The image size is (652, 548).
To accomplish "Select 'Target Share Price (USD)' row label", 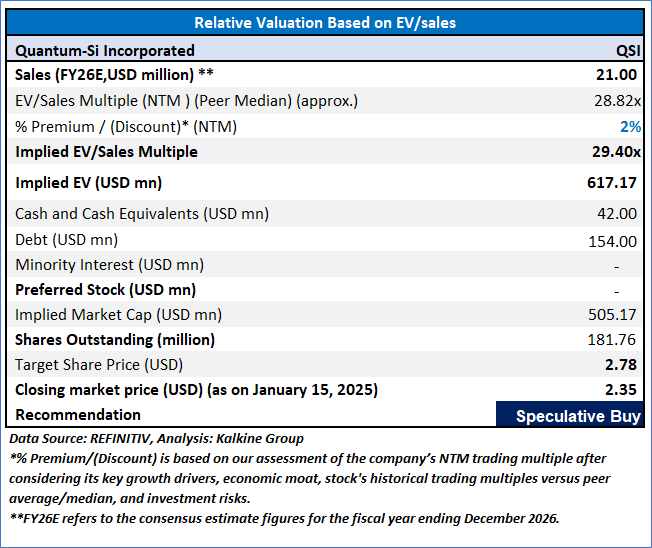I will pyautogui.click(x=99, y=365).
